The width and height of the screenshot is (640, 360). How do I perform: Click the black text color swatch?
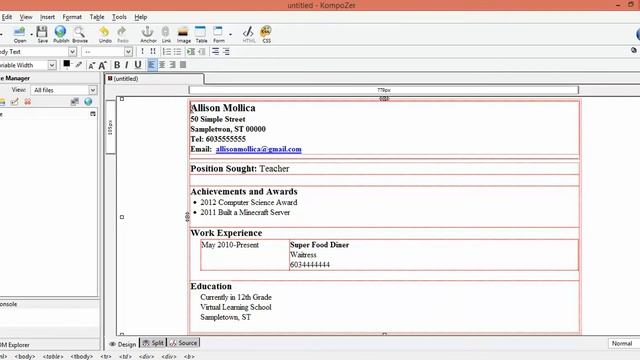click(x=67, y=64)
